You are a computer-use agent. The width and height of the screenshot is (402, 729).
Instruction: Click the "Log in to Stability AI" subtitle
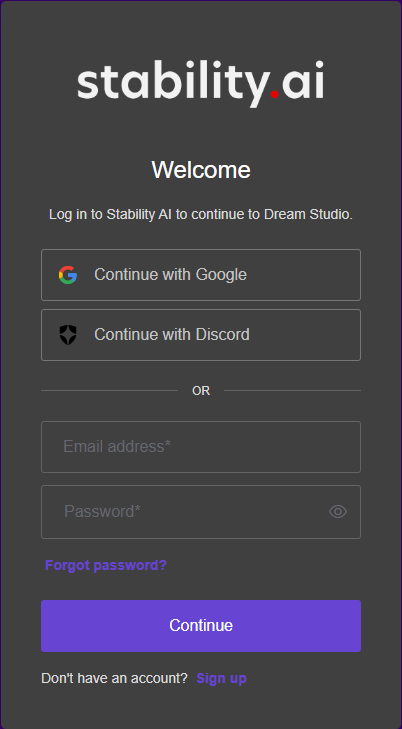tap(201, 215)
